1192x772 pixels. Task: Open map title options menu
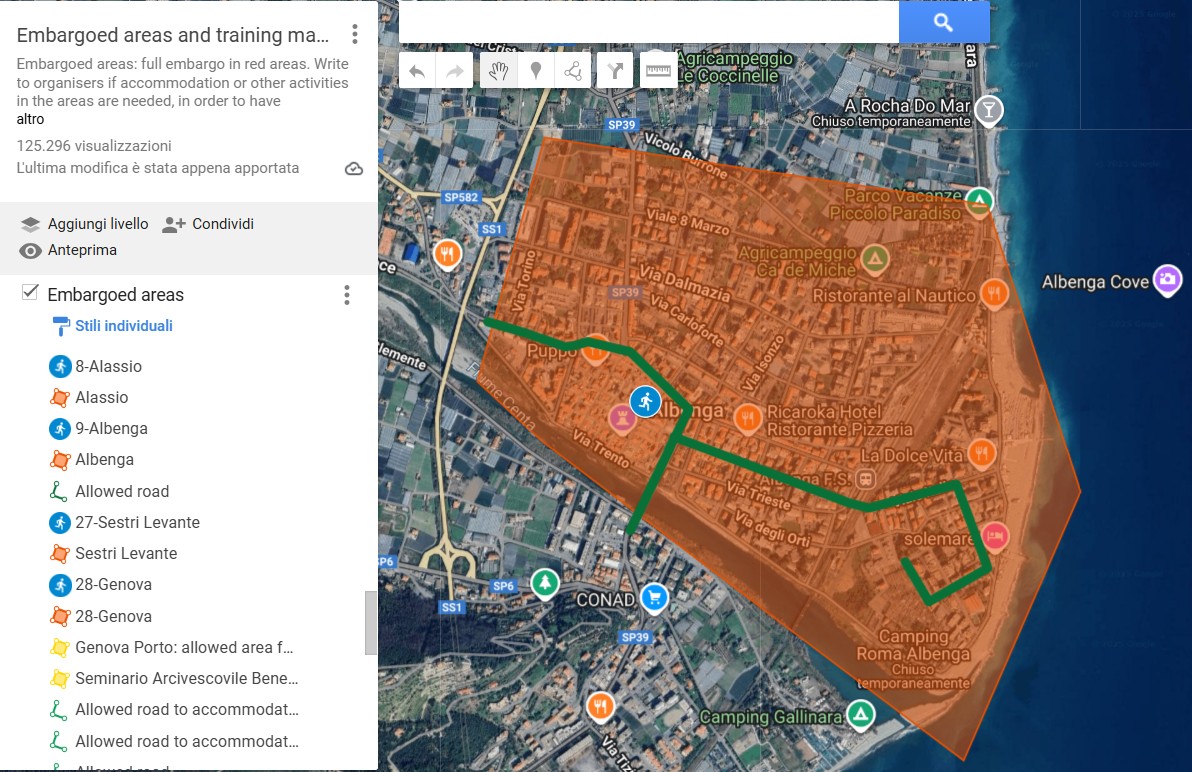point(354,35)
